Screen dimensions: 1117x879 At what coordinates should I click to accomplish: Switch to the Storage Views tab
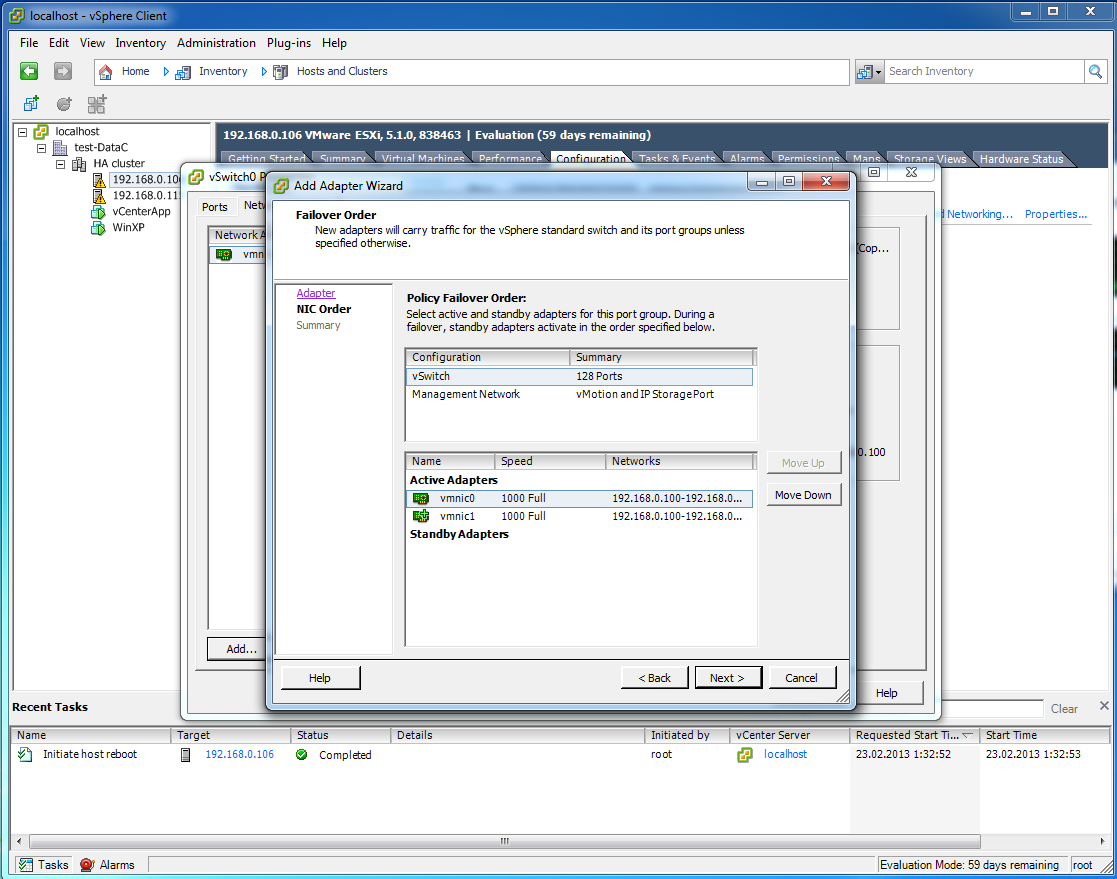point(930,159)
